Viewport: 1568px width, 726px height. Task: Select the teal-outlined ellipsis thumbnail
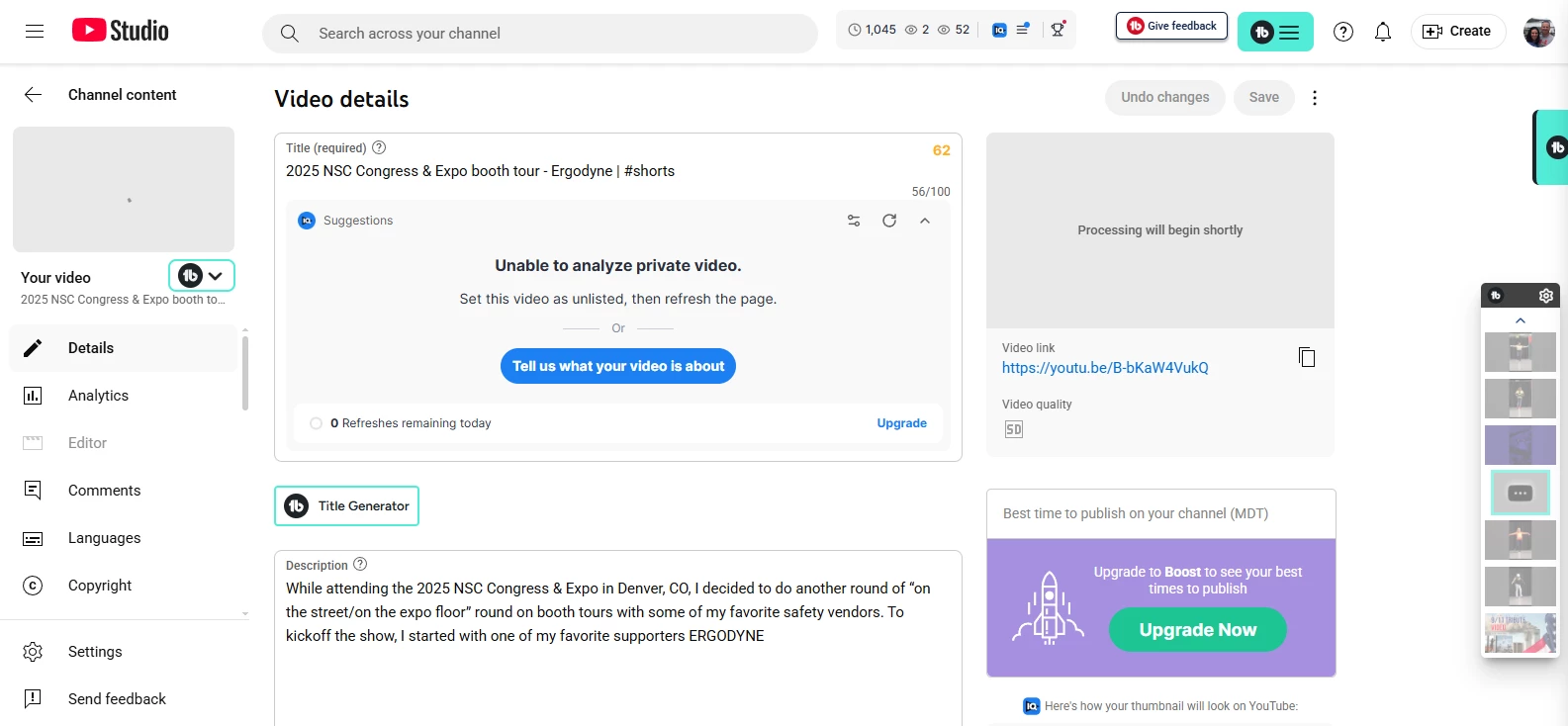[x=1521, y=493]
